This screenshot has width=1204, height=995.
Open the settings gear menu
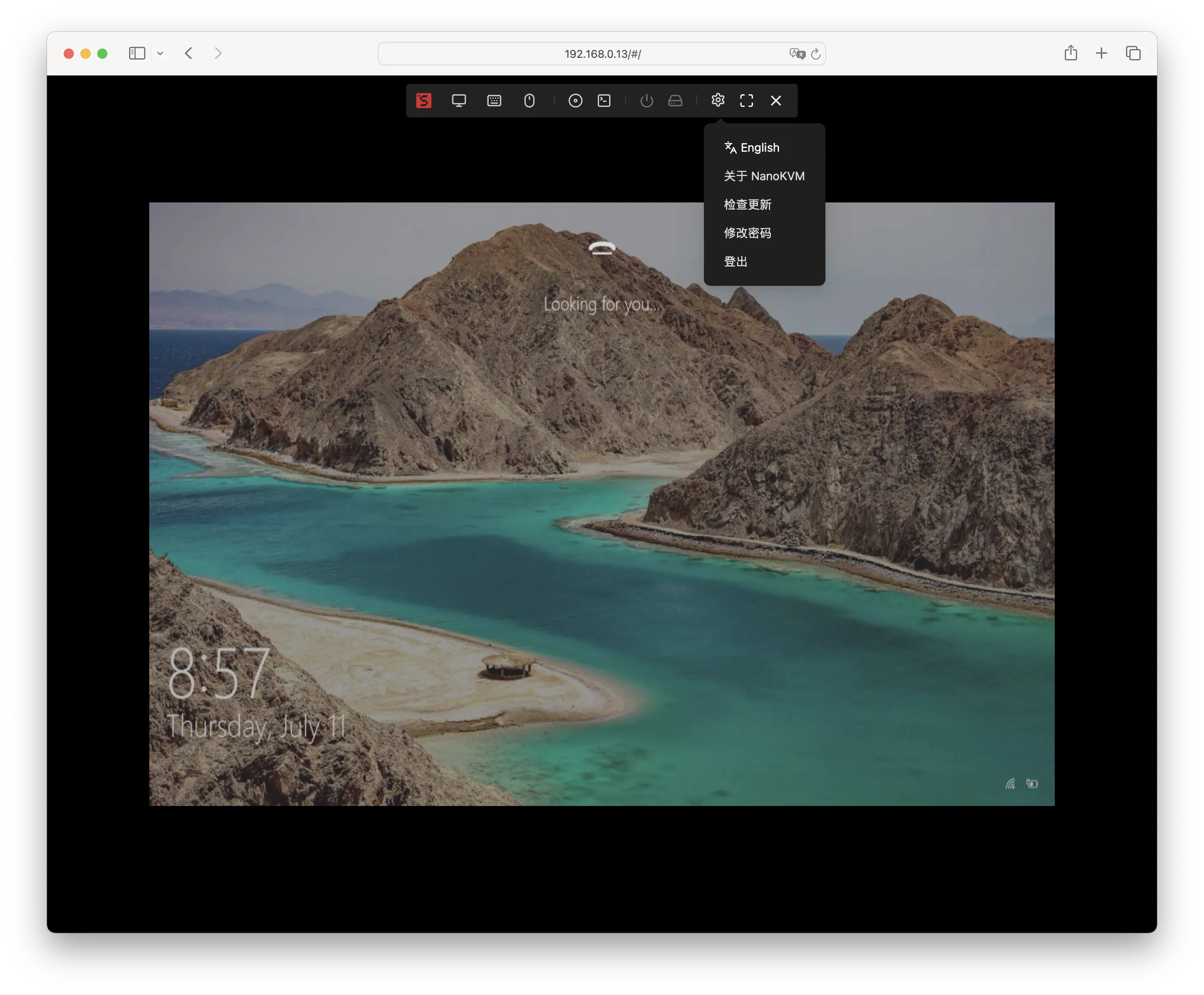click(x=718, y=100)
